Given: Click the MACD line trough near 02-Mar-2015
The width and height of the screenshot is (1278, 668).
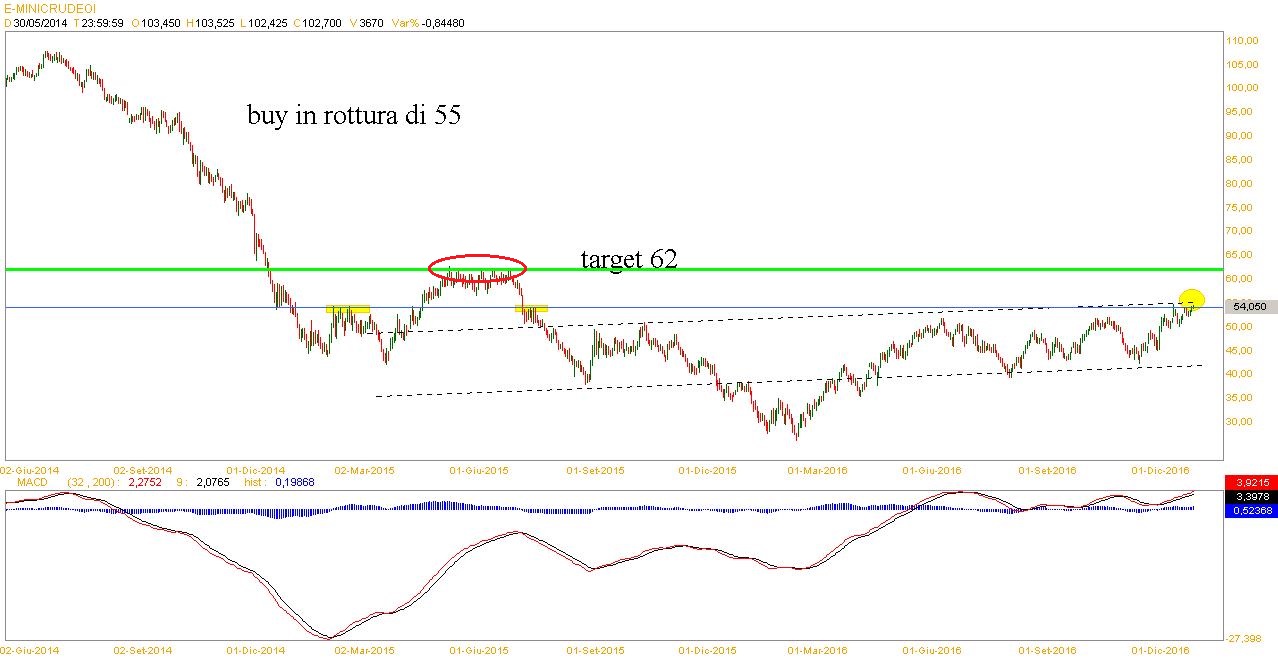Looking at the screenshot, I should [x=329, y=637].
